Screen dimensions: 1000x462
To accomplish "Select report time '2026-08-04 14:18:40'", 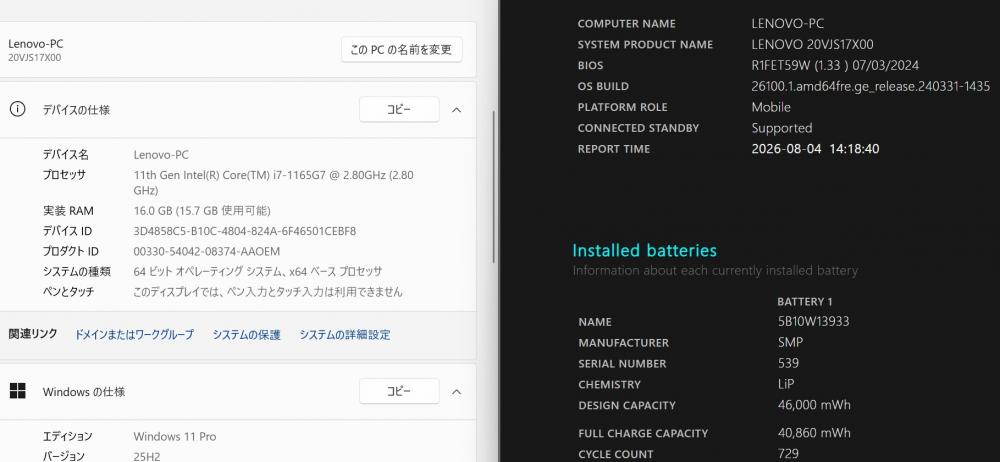I will 815,149.
